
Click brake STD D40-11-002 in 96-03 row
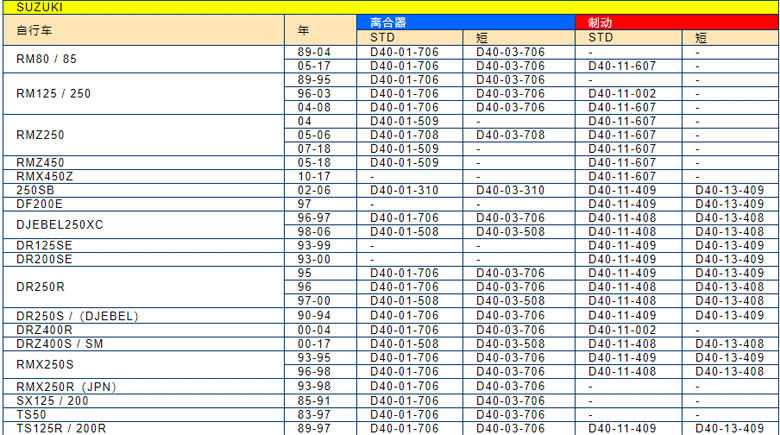point(622,94)
